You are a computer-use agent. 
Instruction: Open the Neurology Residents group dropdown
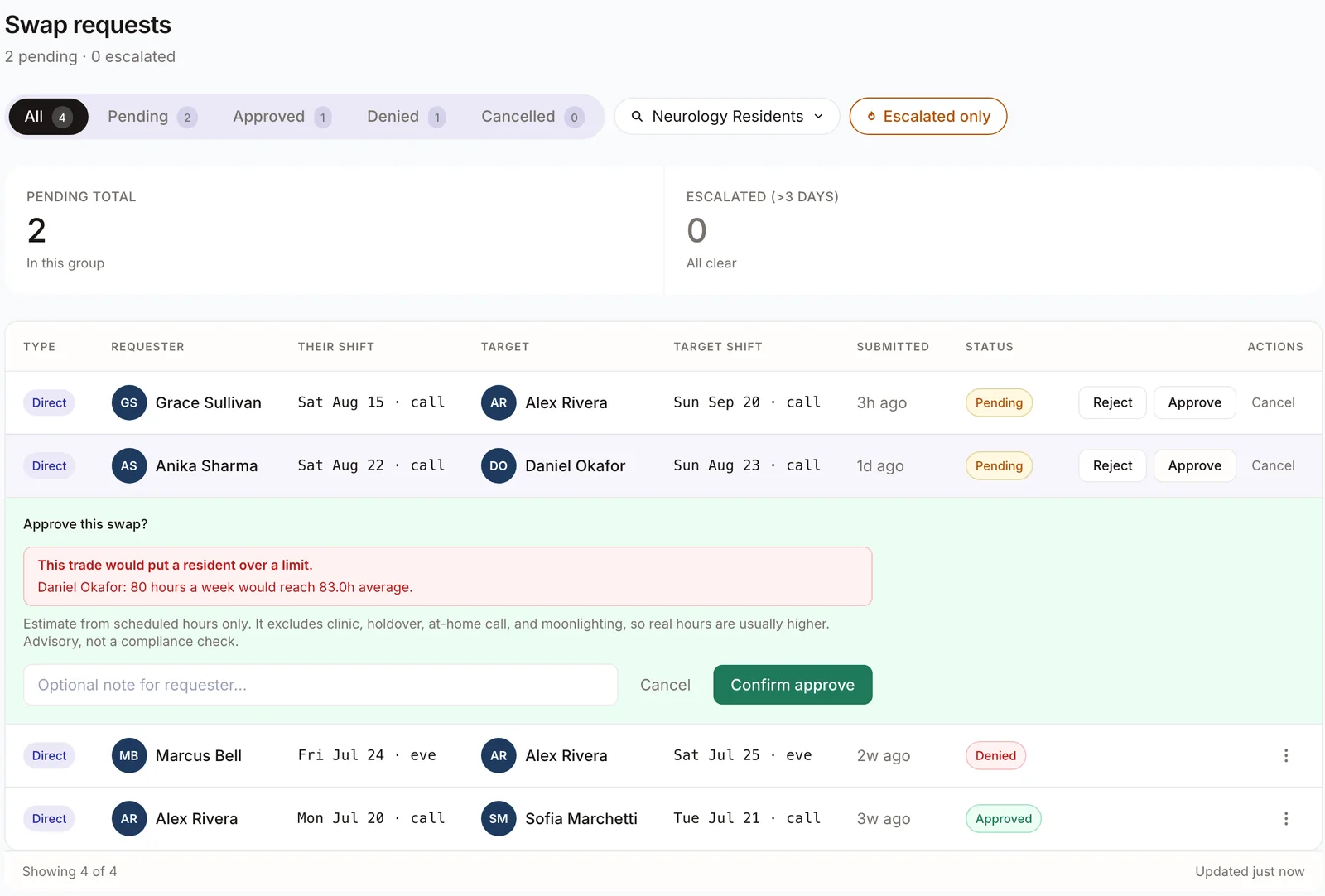[x=727, y=116]
